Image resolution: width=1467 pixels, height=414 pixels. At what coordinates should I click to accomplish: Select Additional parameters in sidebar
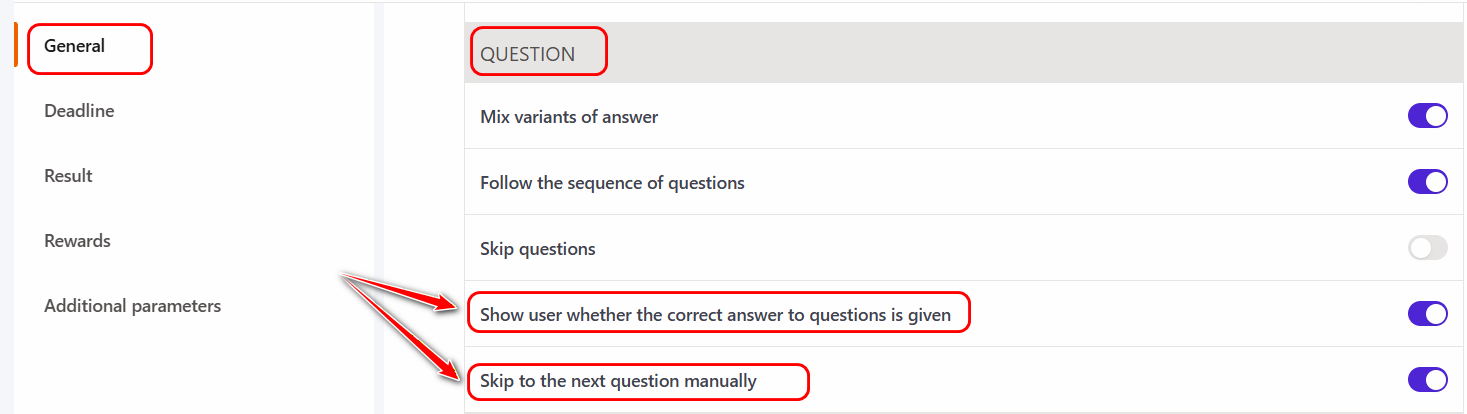pos(132,306)
